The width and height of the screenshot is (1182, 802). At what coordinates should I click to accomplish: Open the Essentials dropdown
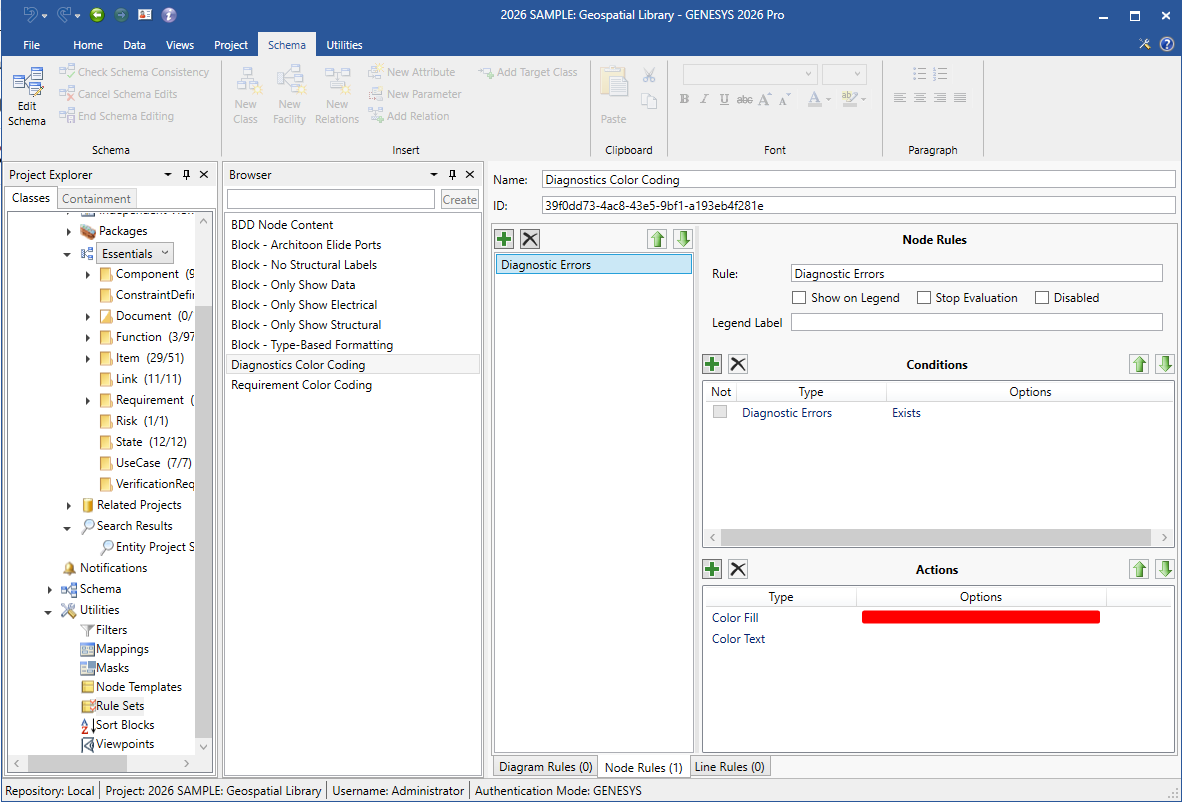[x=165, y=254]
